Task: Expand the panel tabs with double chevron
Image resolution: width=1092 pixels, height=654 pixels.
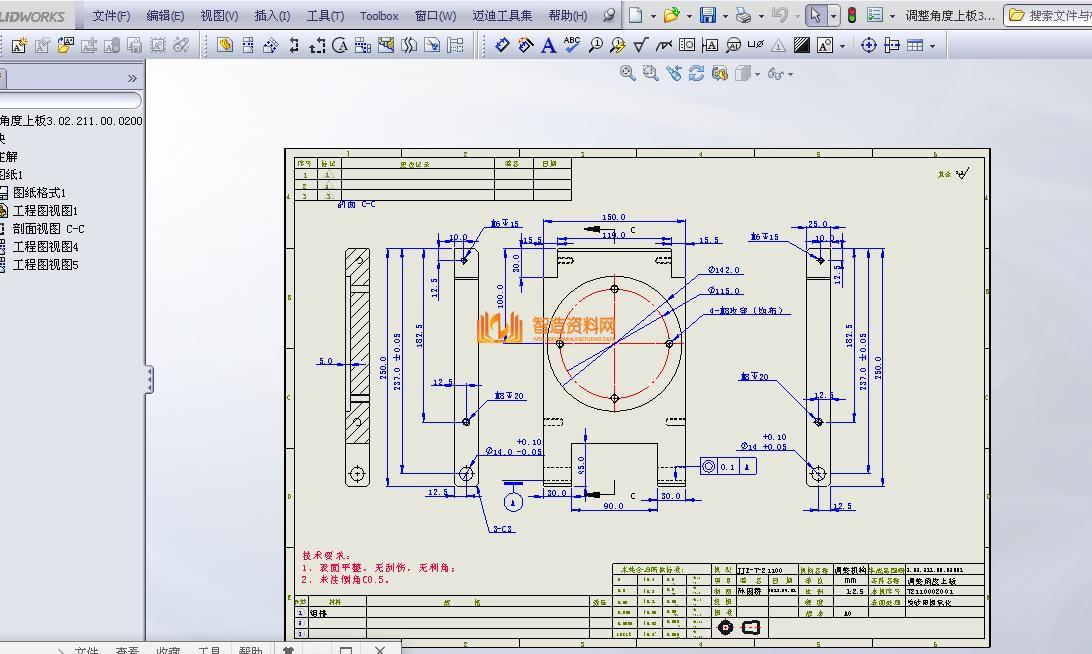Action: point(132,78)
